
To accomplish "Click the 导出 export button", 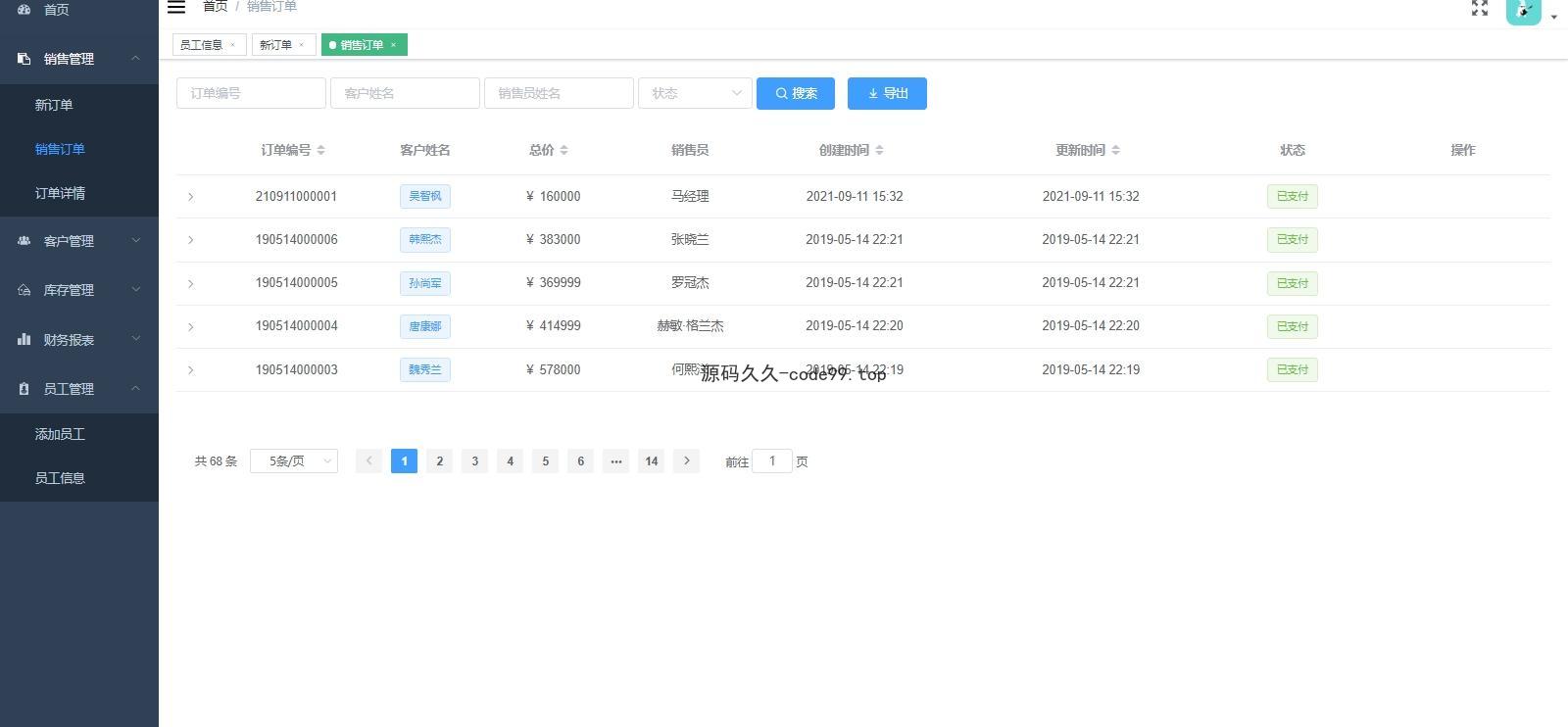I will (x=887, y=93).
